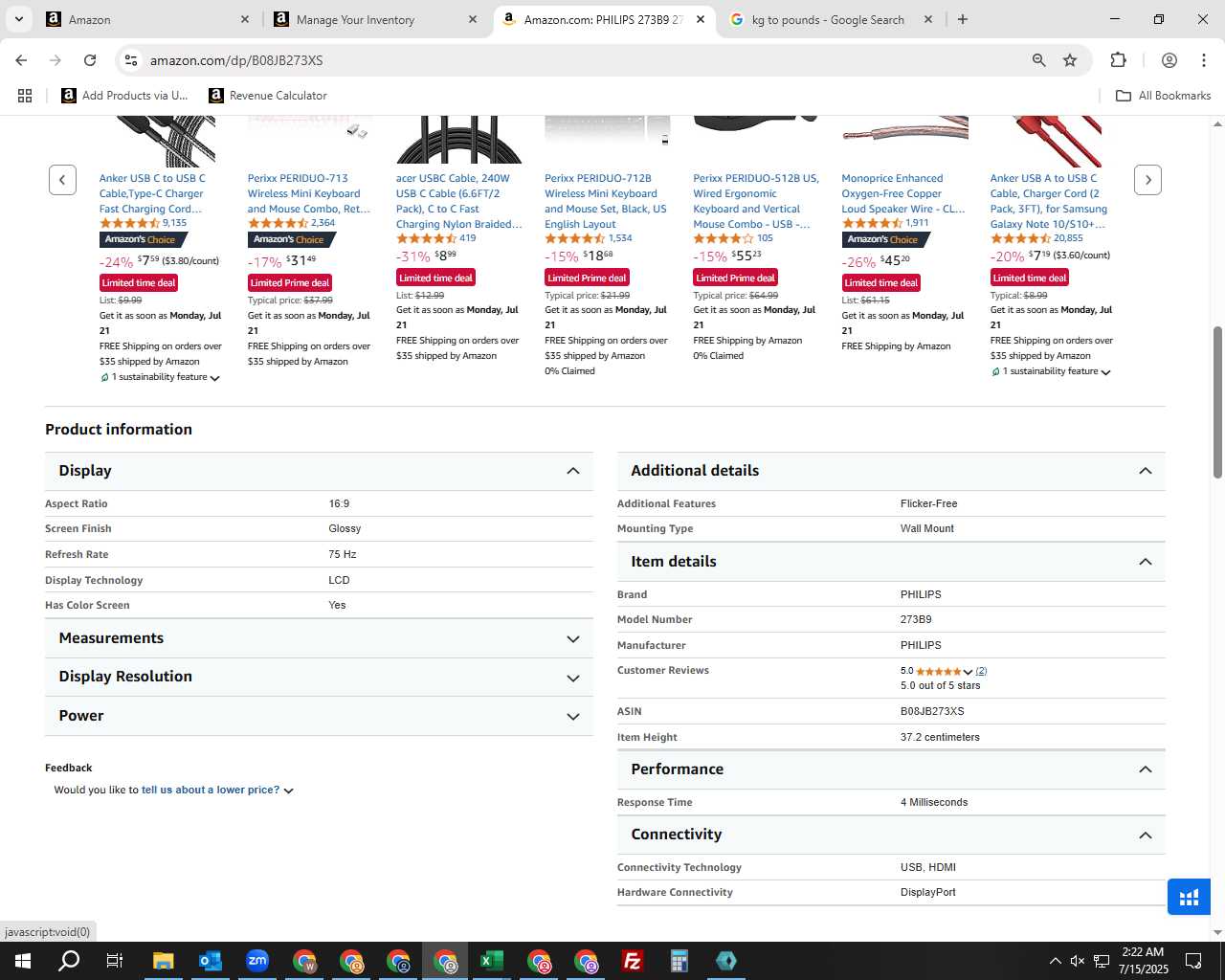The width and height of the screenshot is (1225, 980).
Task: Bookmark this page with the star icon
Action: click(1070, 60)
